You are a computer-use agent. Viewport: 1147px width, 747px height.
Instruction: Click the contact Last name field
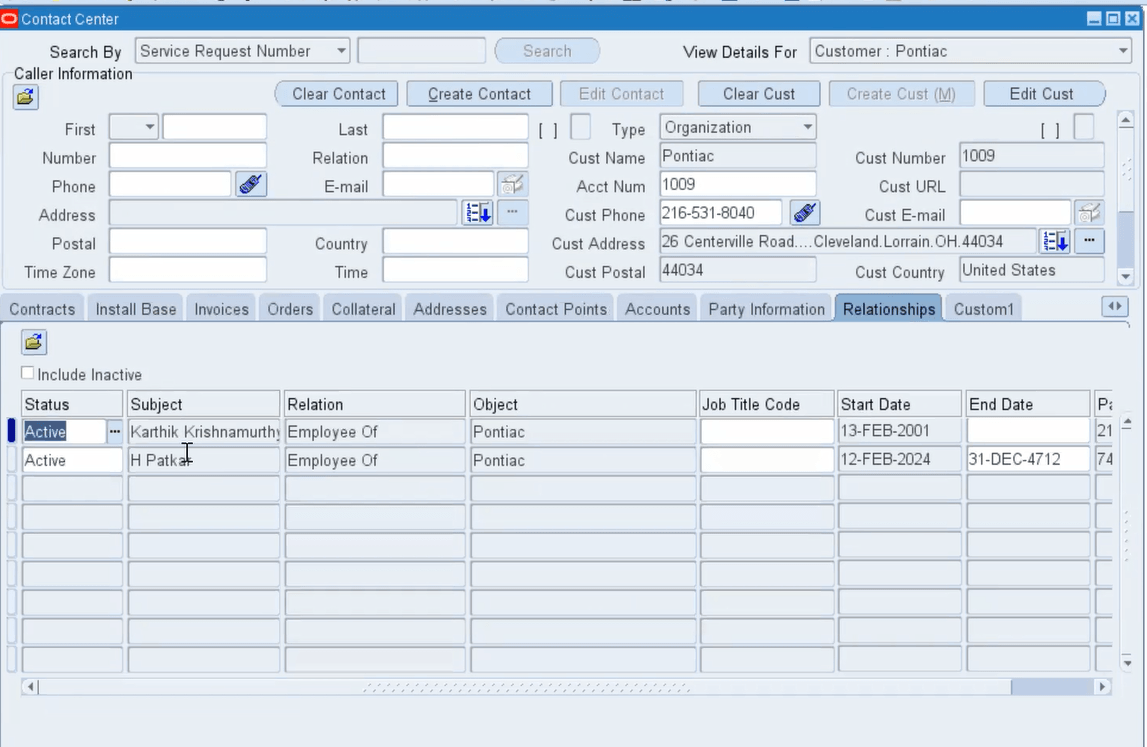click(455, 127)
